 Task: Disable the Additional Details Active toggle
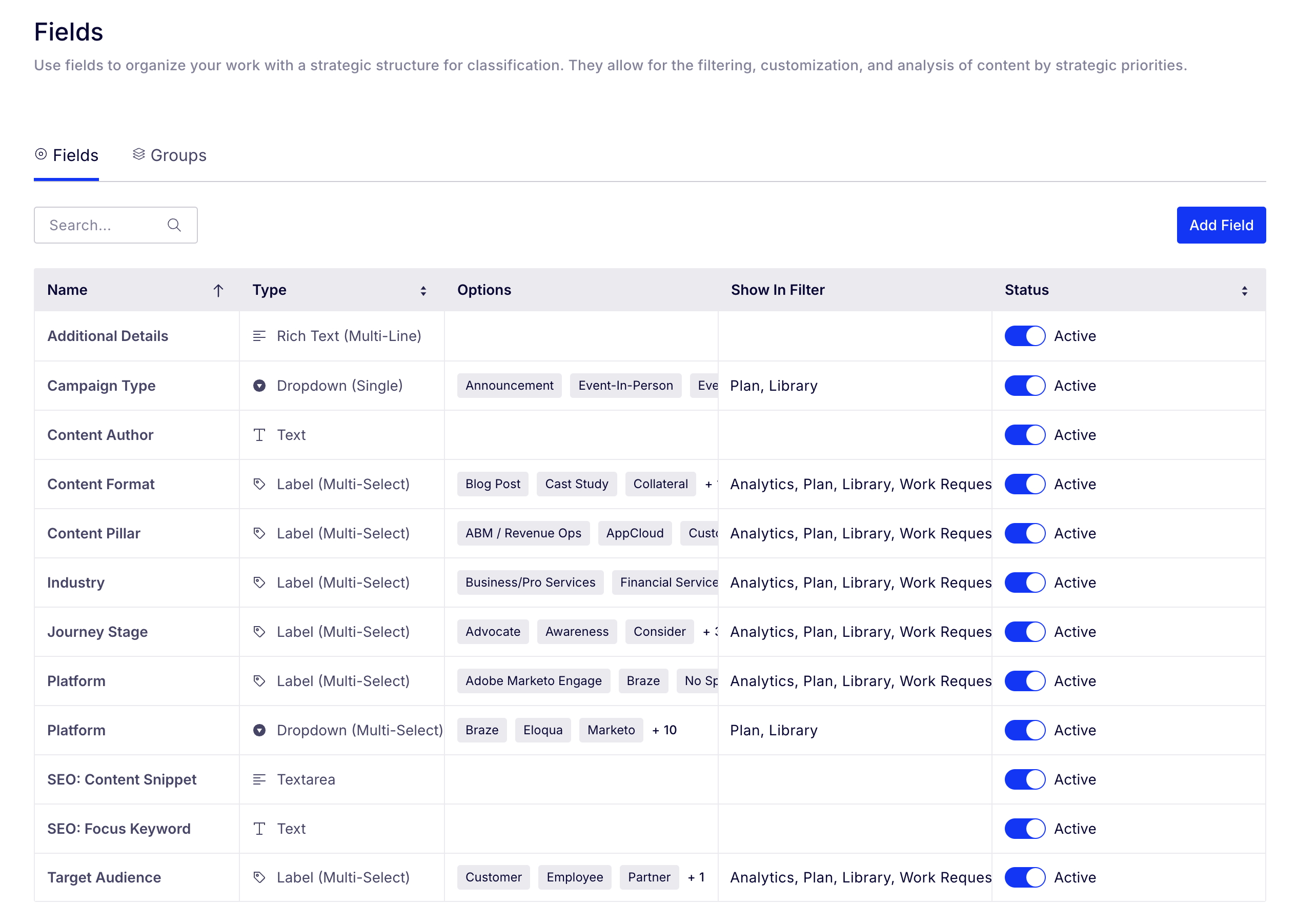pyautogui.click(x=1025, y=336)
